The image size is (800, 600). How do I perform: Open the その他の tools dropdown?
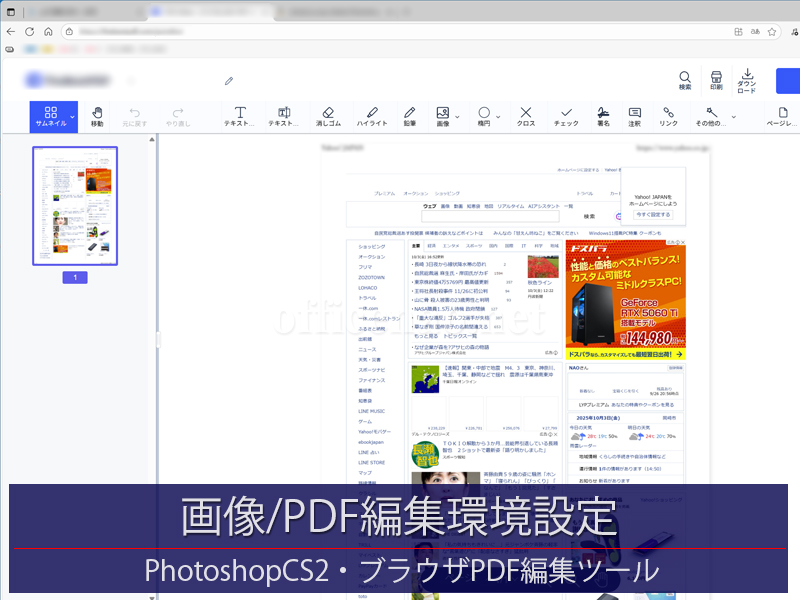[733, 117]
